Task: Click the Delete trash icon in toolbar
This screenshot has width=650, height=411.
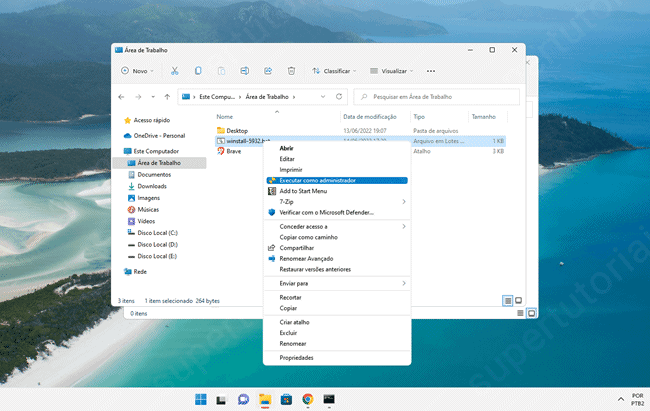Action: click(x=291, y=71)
